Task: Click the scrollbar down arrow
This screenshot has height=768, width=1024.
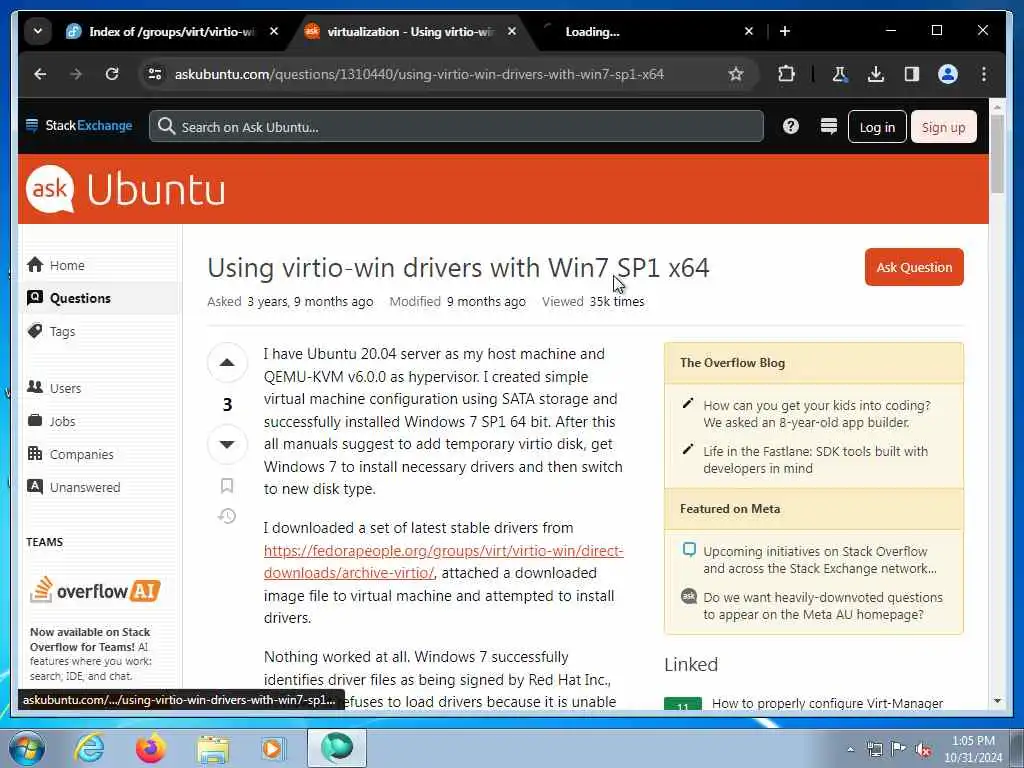Action: (997, 701)
